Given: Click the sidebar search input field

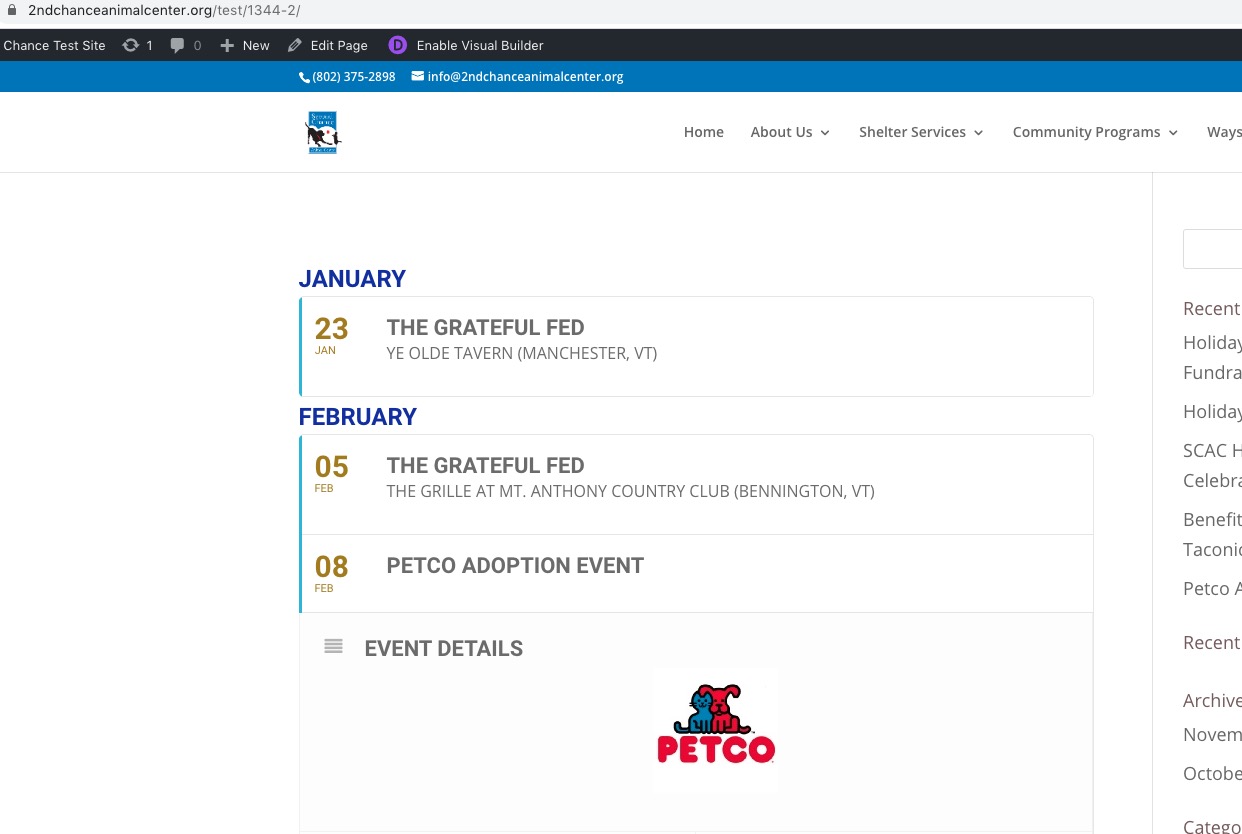Looking at the screenshot, I should coord(1212,249).
